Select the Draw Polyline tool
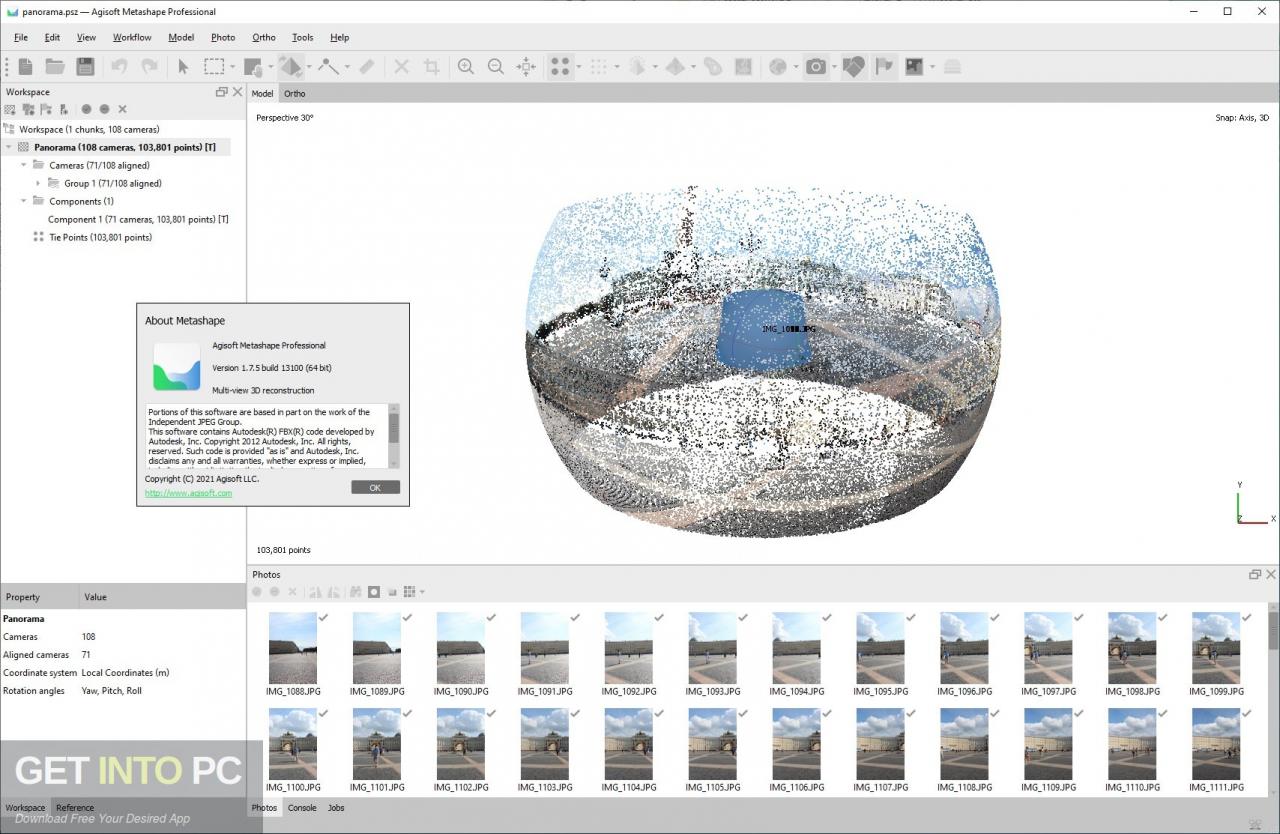The image size is (1280, 834). click(328, 66)
